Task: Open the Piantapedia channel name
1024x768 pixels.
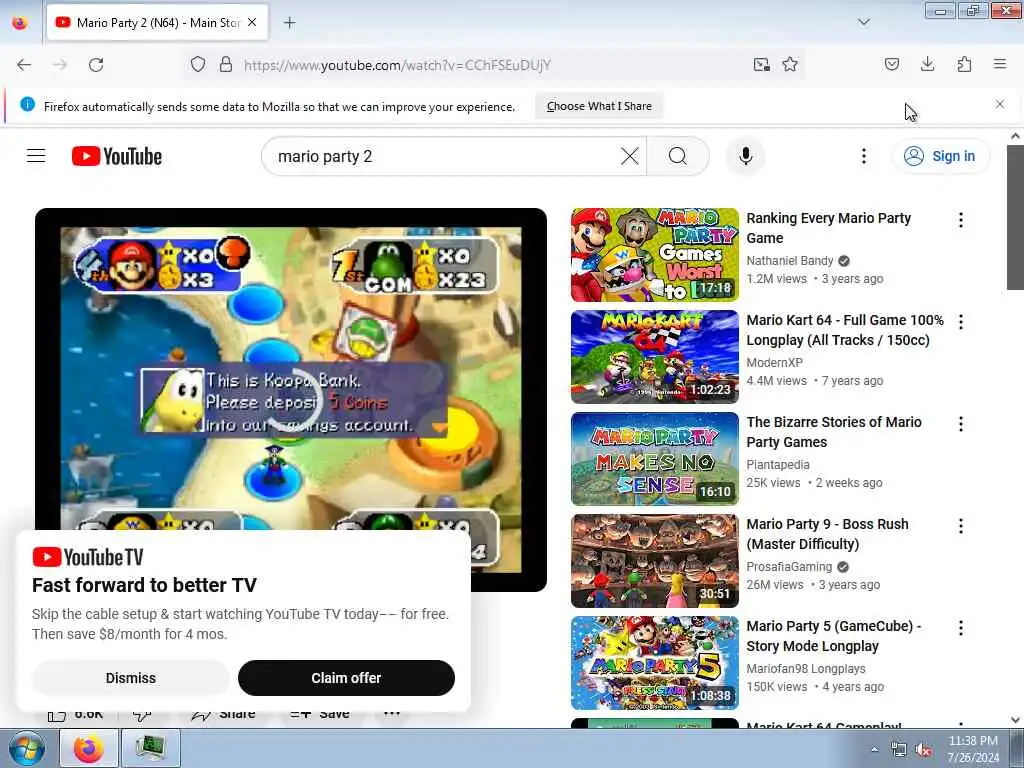Action: [778, 464]
